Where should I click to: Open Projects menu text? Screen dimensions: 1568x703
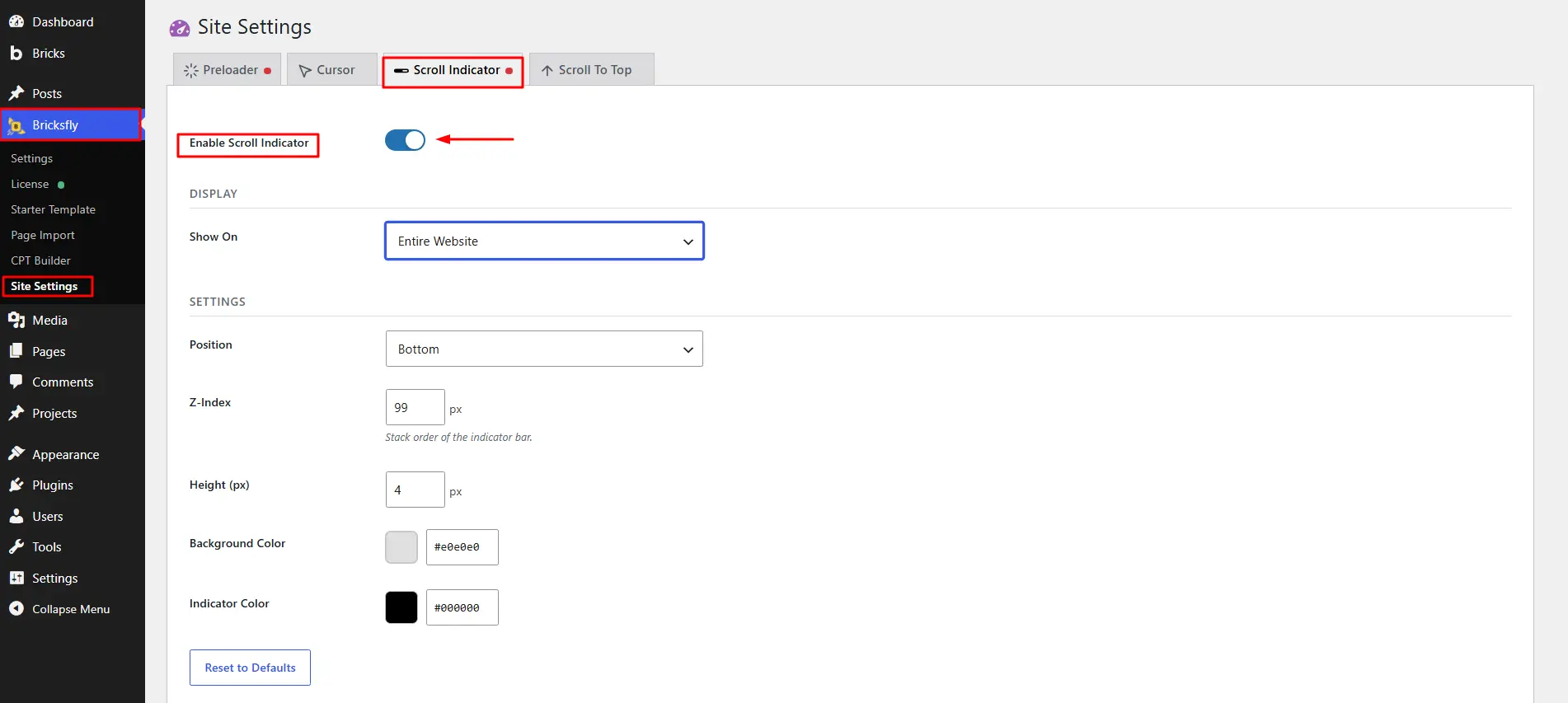pos(54,413)
